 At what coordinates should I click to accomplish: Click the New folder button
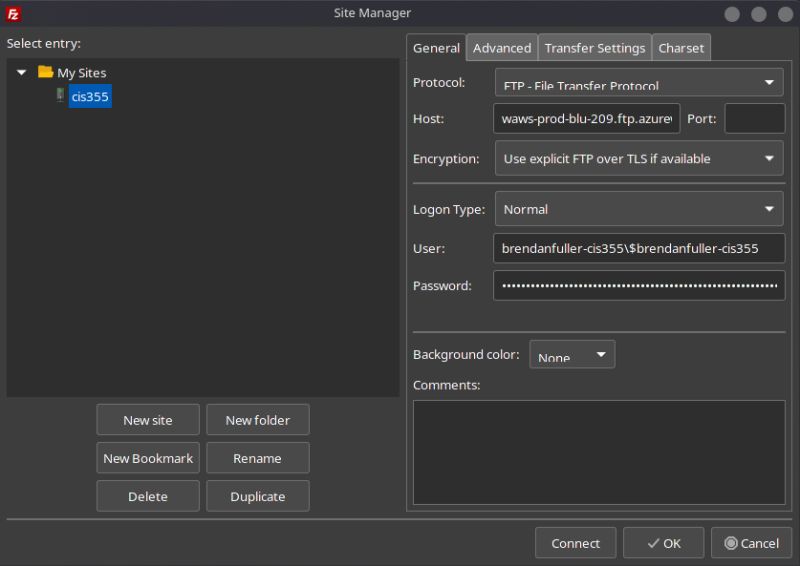(258, 420)
